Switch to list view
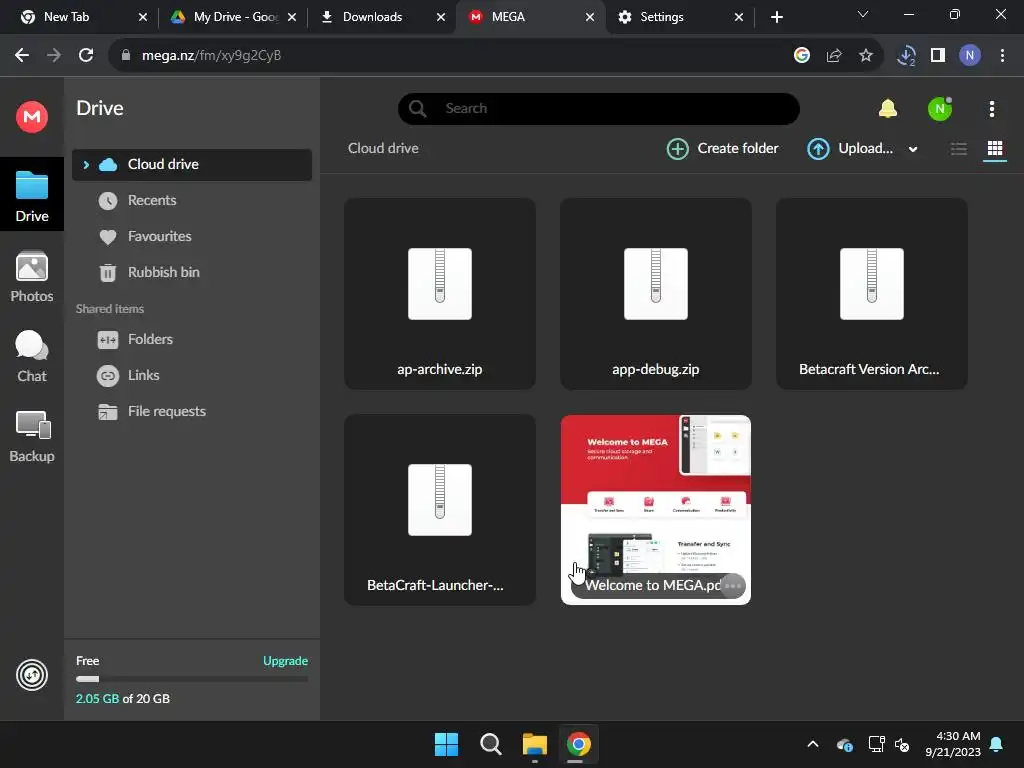Screen dimensions: 1024x768 point(959,149)
